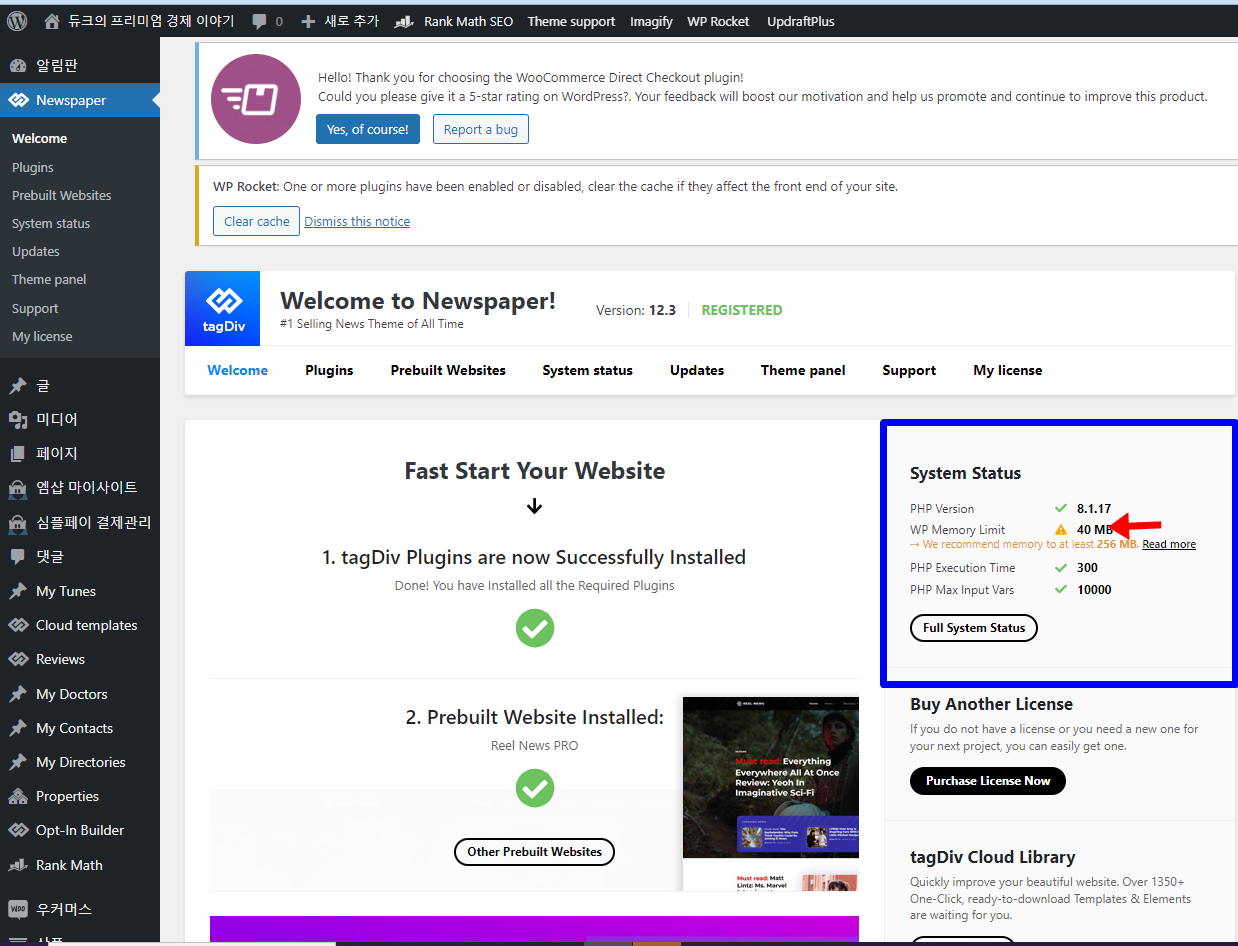
Task: Click the pin icon beside My Doctors
Action: 18,694
